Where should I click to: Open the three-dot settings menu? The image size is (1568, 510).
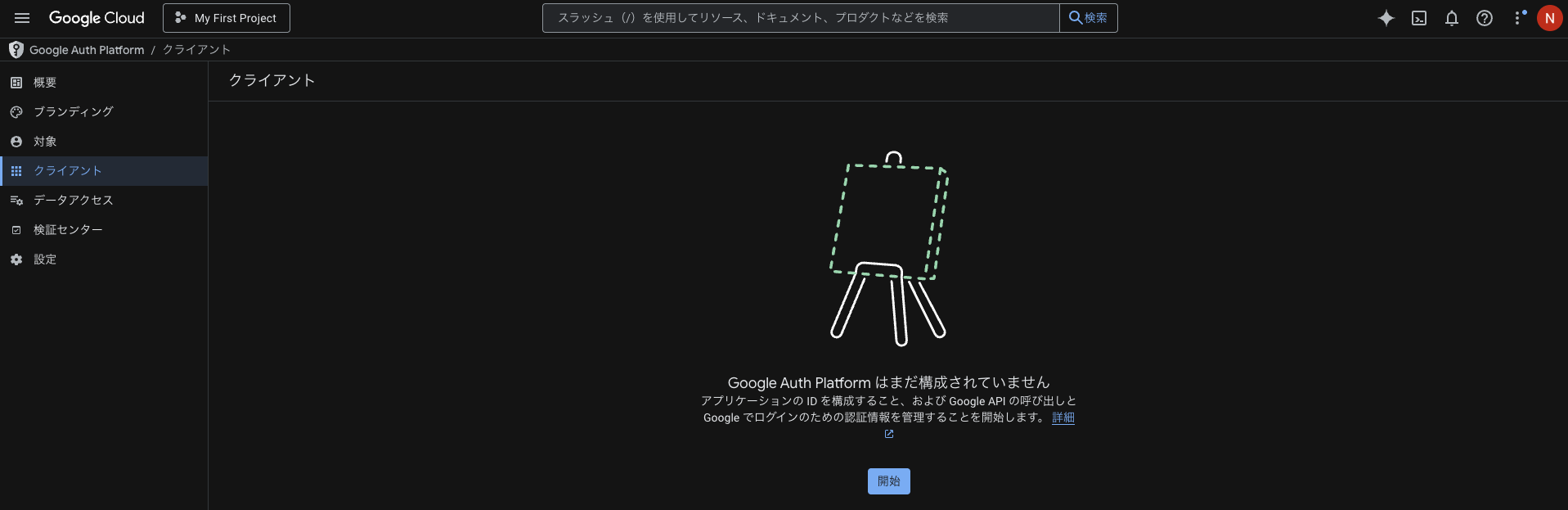pos(1518,18)
